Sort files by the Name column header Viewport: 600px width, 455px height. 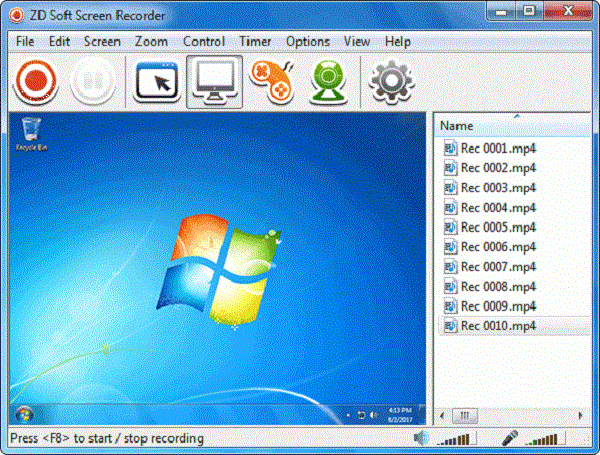pos(513,126)
